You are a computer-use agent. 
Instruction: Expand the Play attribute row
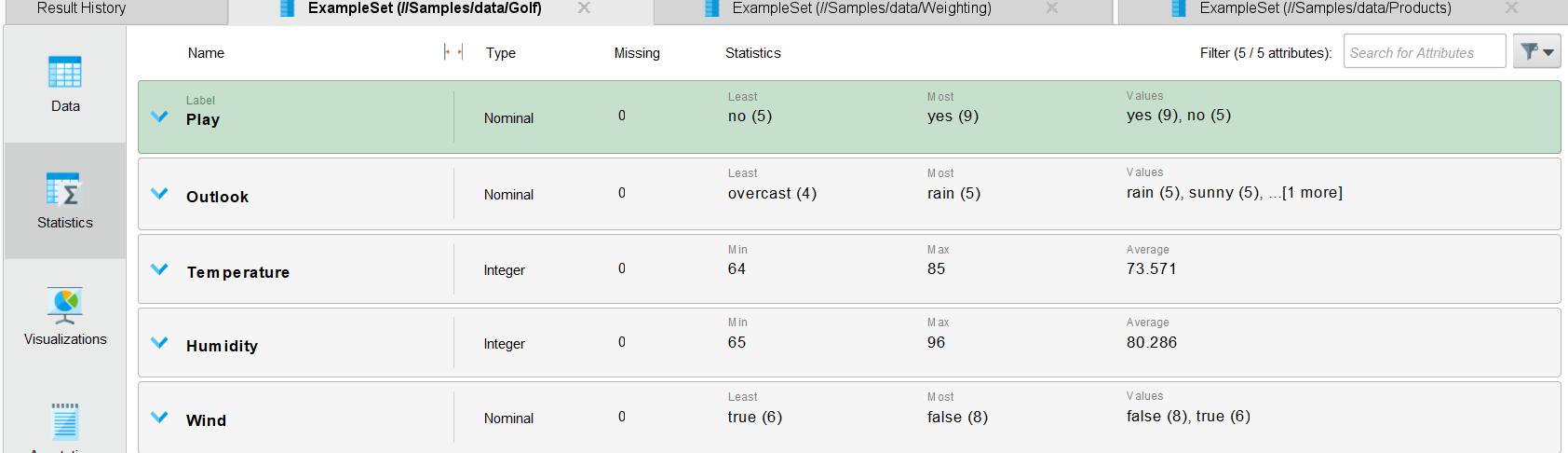pos(159,117)
